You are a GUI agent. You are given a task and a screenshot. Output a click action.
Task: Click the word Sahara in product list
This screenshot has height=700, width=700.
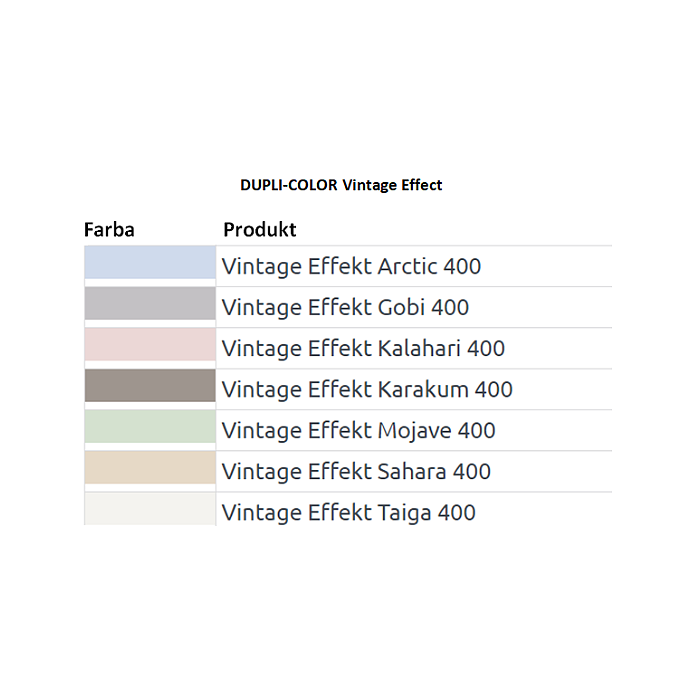pos(412,471)
